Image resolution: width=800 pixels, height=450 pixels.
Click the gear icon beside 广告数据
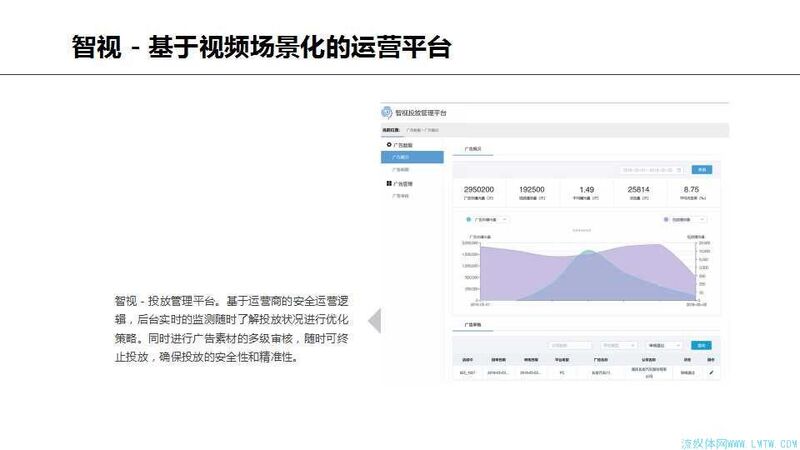point(389,145)
